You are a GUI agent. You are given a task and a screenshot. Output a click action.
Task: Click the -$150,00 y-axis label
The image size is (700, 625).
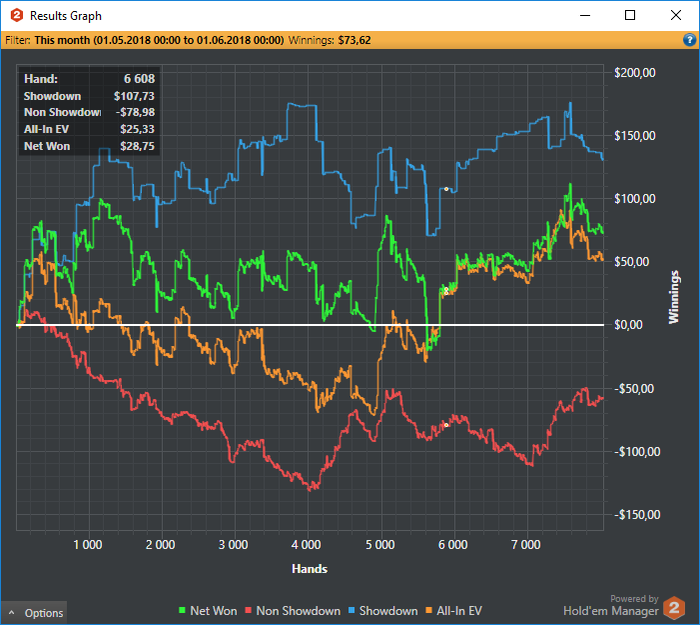coord(637,514)
